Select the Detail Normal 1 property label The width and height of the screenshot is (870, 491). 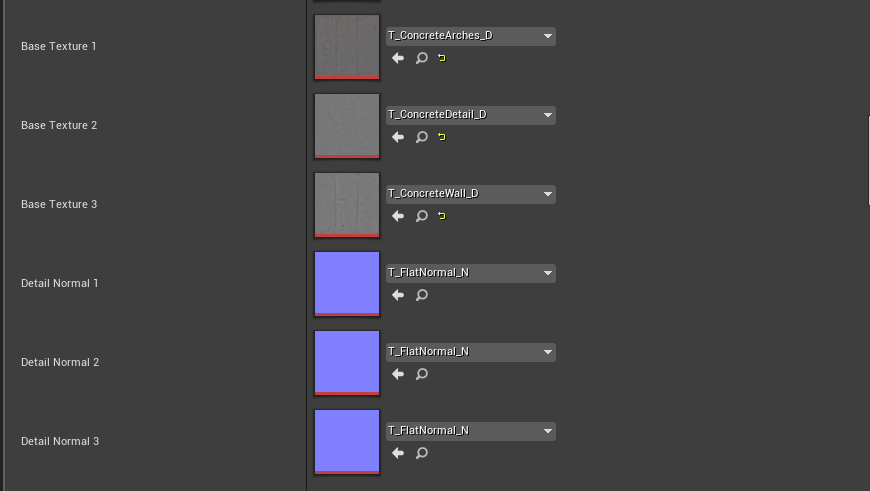[x=60, y=283]
